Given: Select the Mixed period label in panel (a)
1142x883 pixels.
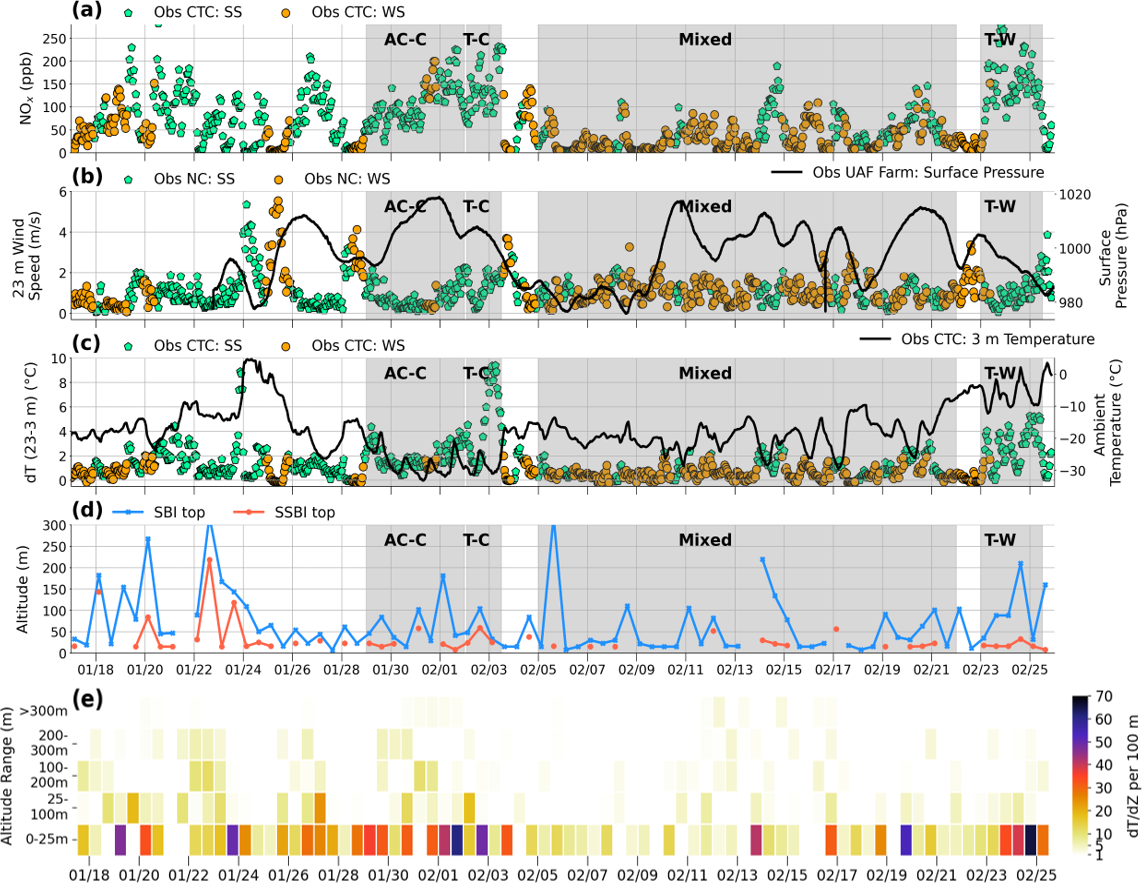Looking at the screenshot, I should point(705,40).
